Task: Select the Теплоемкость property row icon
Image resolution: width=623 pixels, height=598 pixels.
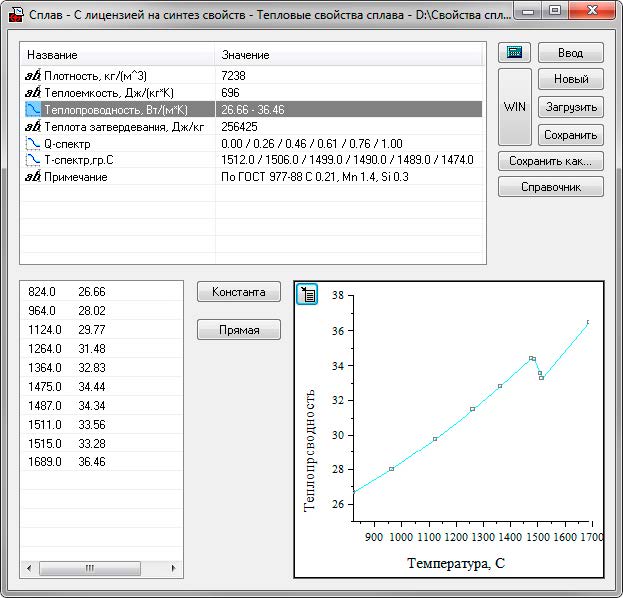Action: (x=32, y=92)
